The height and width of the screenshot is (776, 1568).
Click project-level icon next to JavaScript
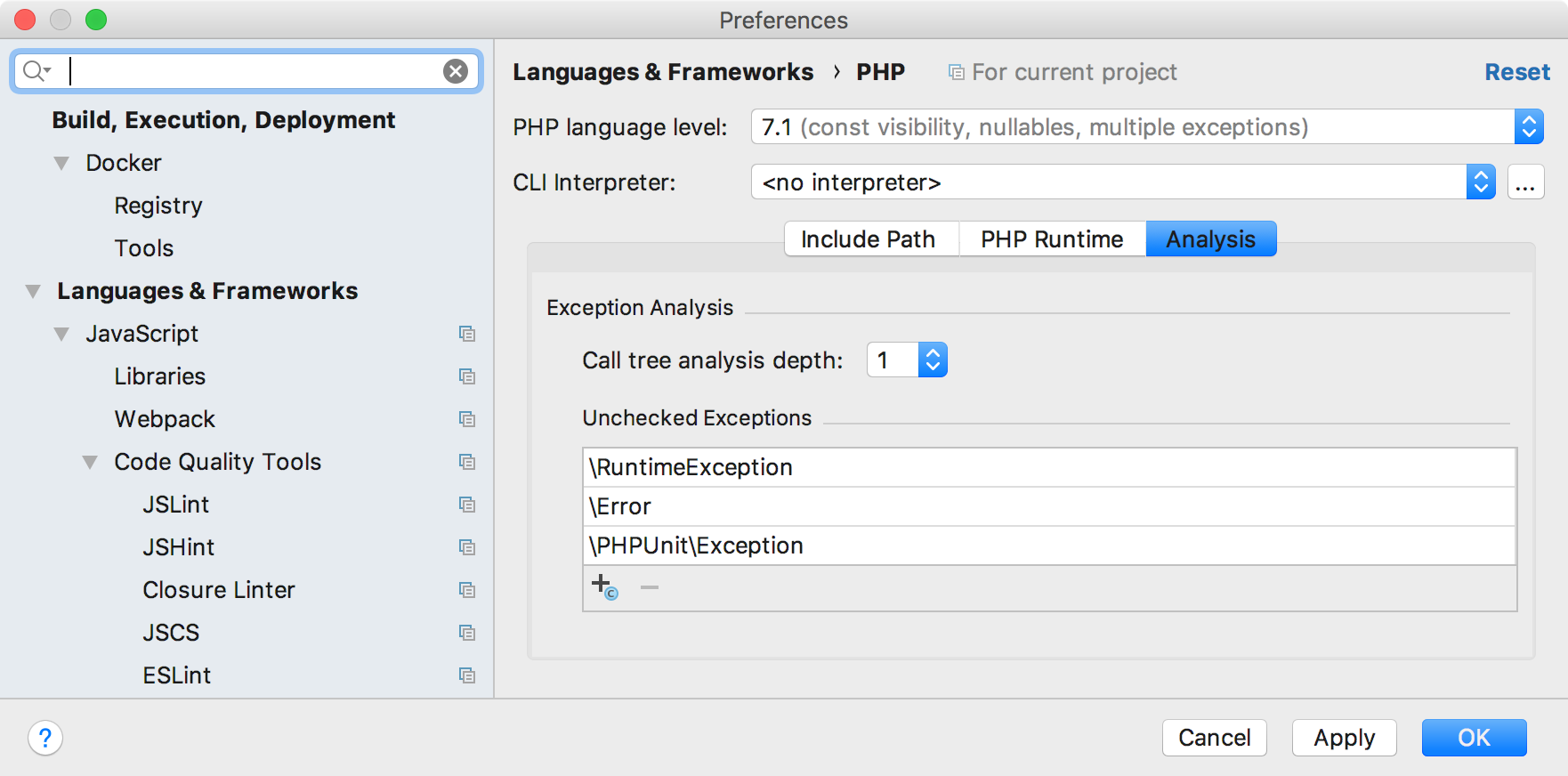(x=466, y=334)
